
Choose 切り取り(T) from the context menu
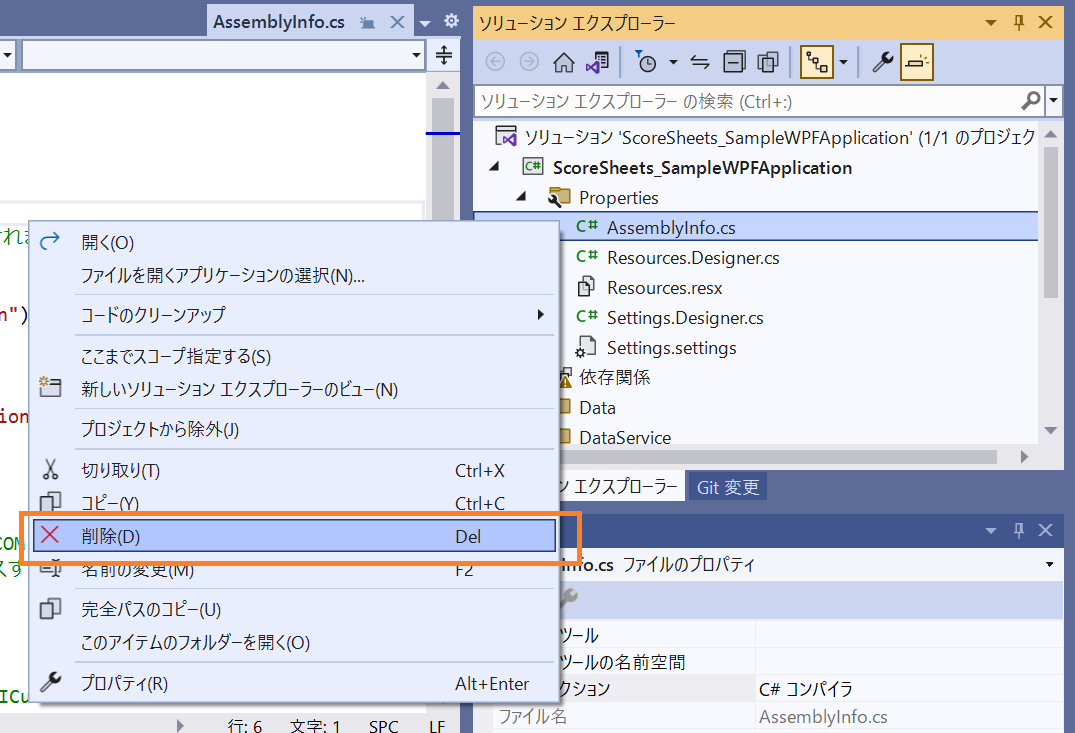point(293,470)
